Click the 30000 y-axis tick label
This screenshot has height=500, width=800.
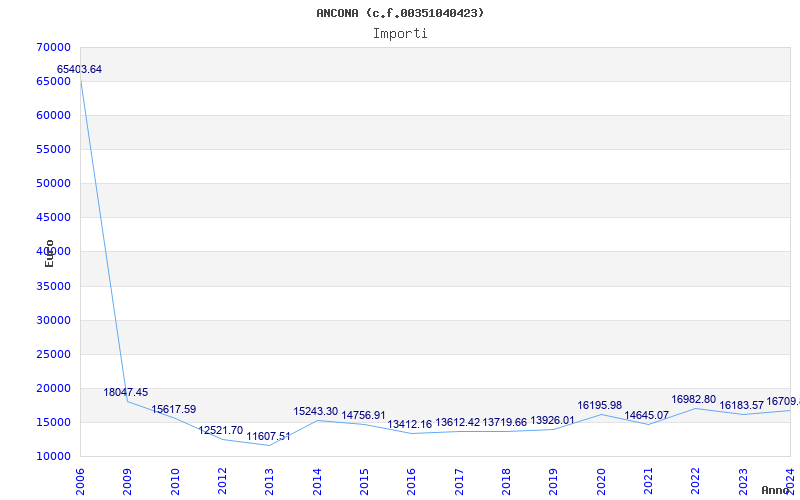54,320
